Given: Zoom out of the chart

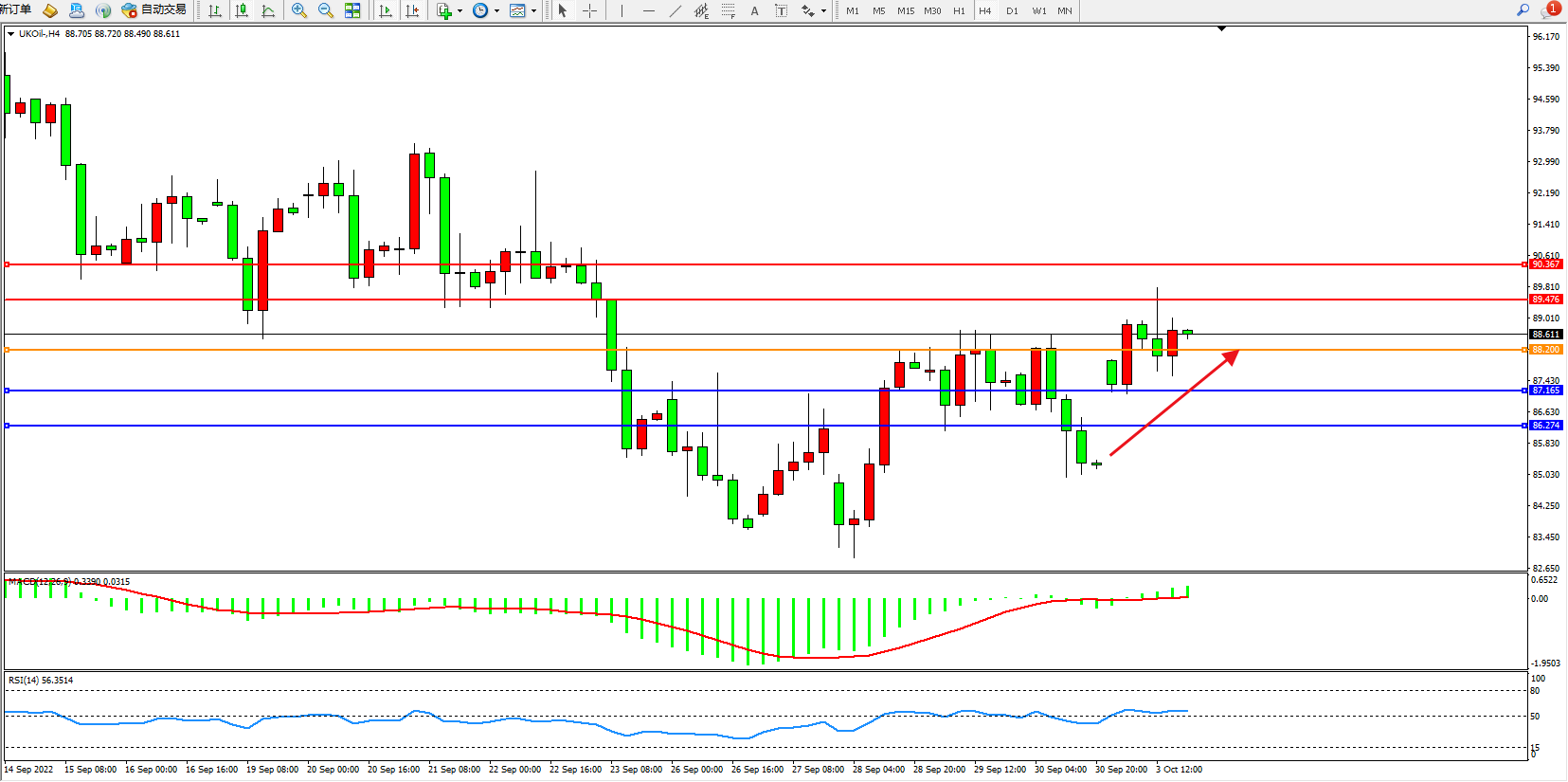Looking at the screenshot, I should point(326,10).
